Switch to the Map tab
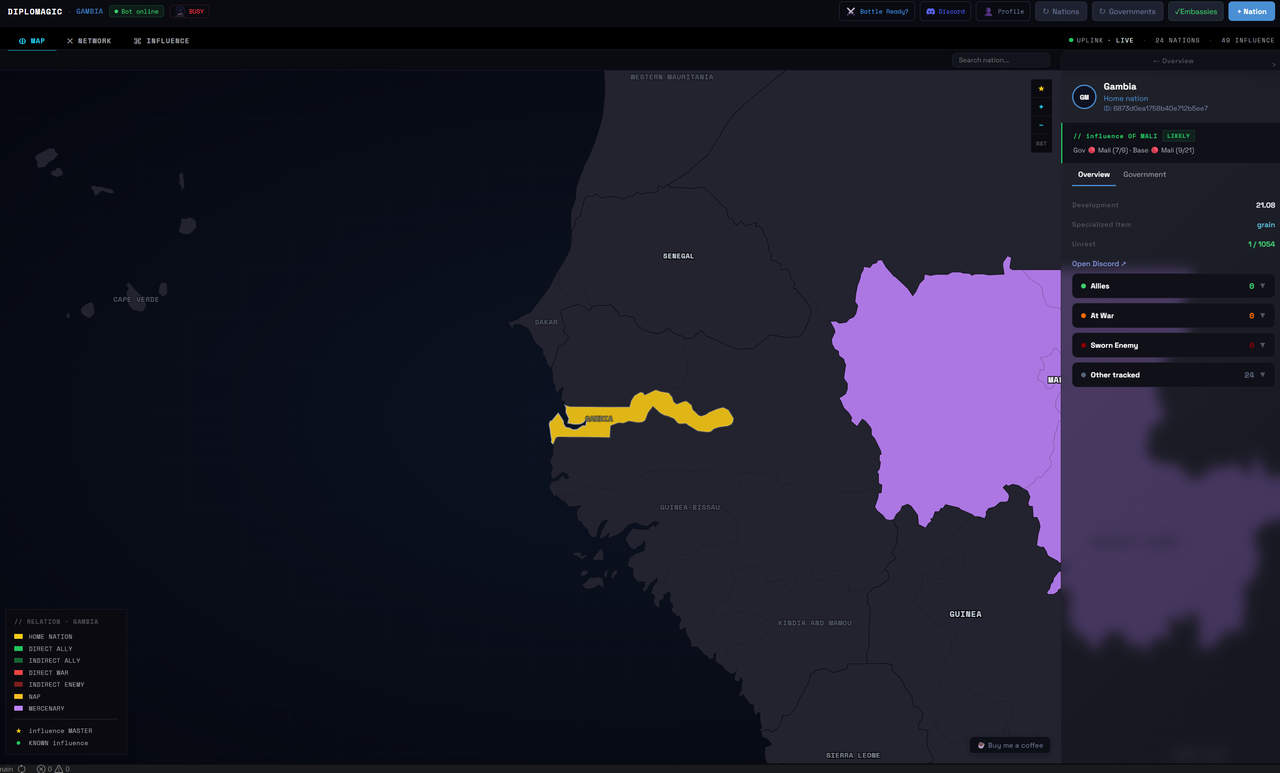1280x773 pixels. point(32,41)
